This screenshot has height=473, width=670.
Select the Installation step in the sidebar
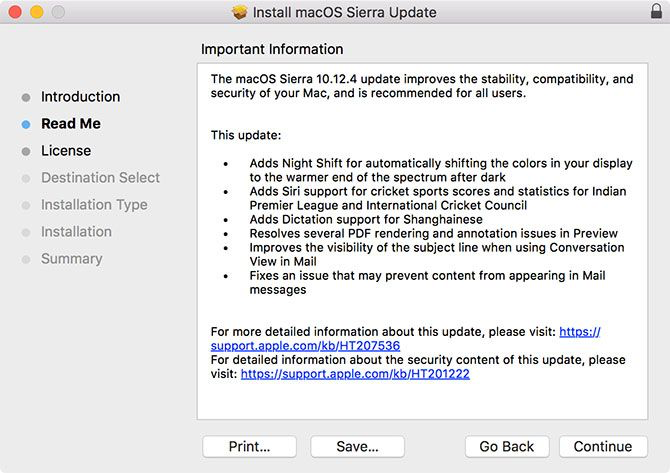(x=76, y=232)
